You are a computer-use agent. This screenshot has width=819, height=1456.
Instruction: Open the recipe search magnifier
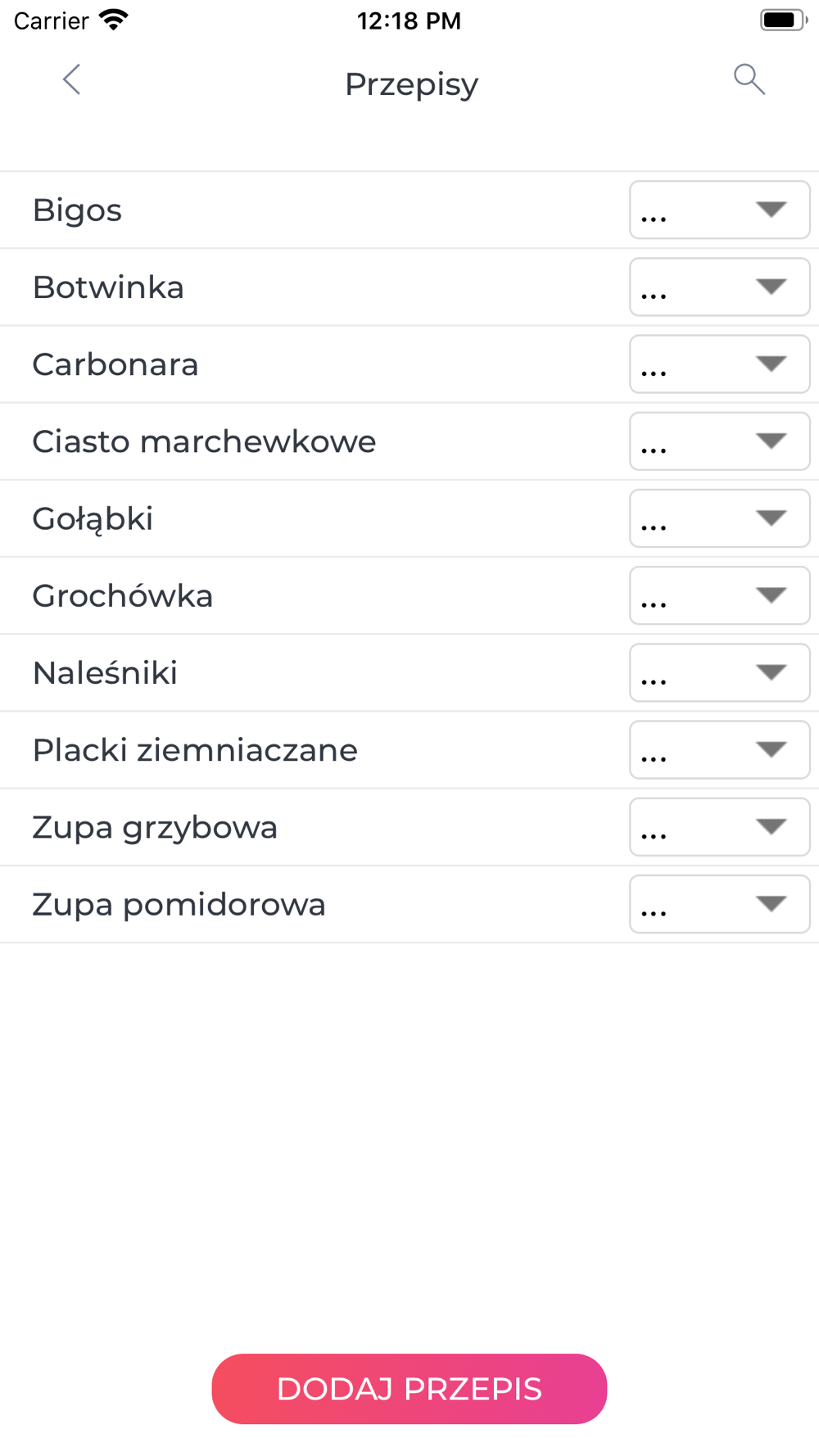[x=749, y=80]
